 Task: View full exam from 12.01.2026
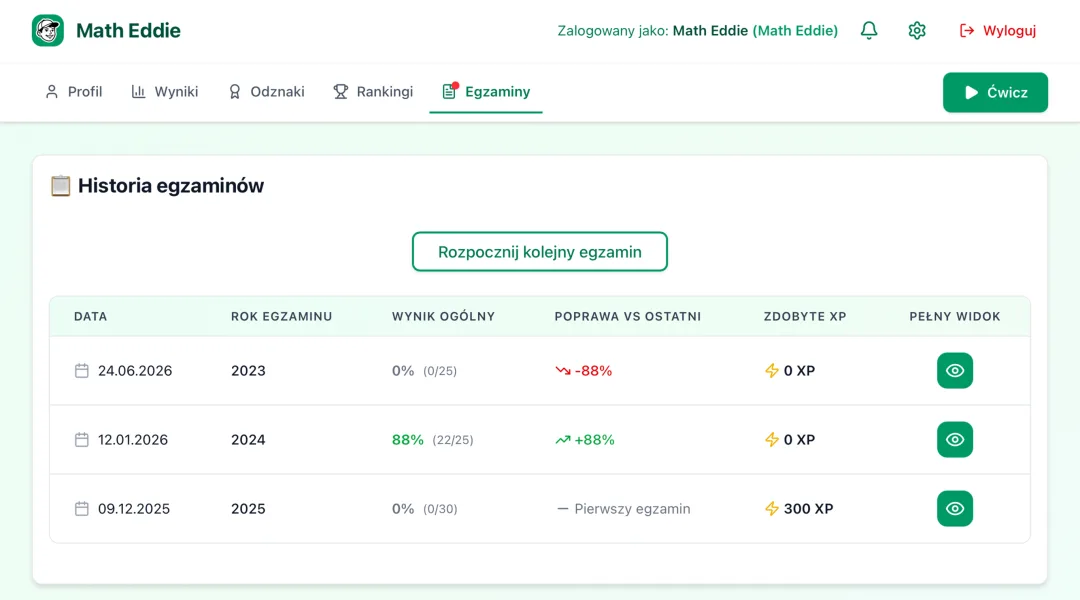955,439
